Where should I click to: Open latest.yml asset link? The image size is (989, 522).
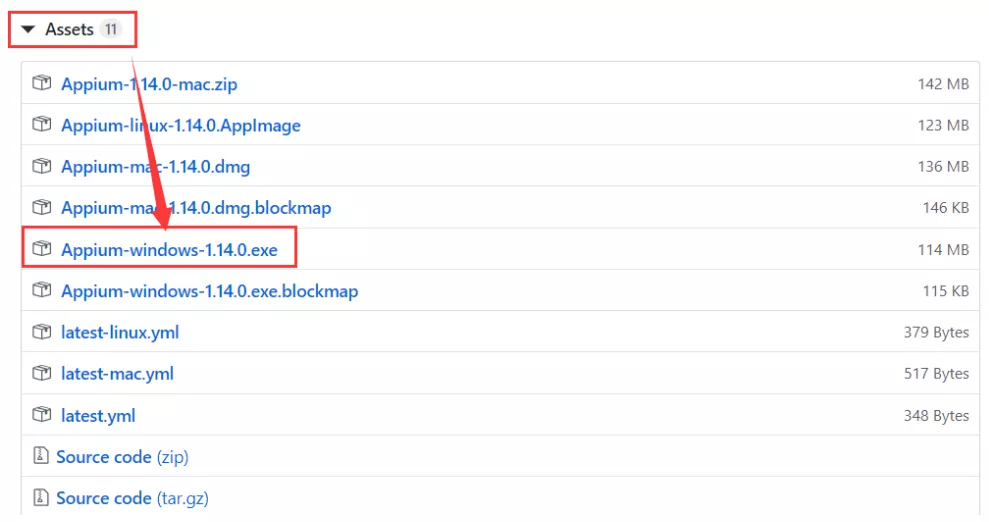[98, 415]
